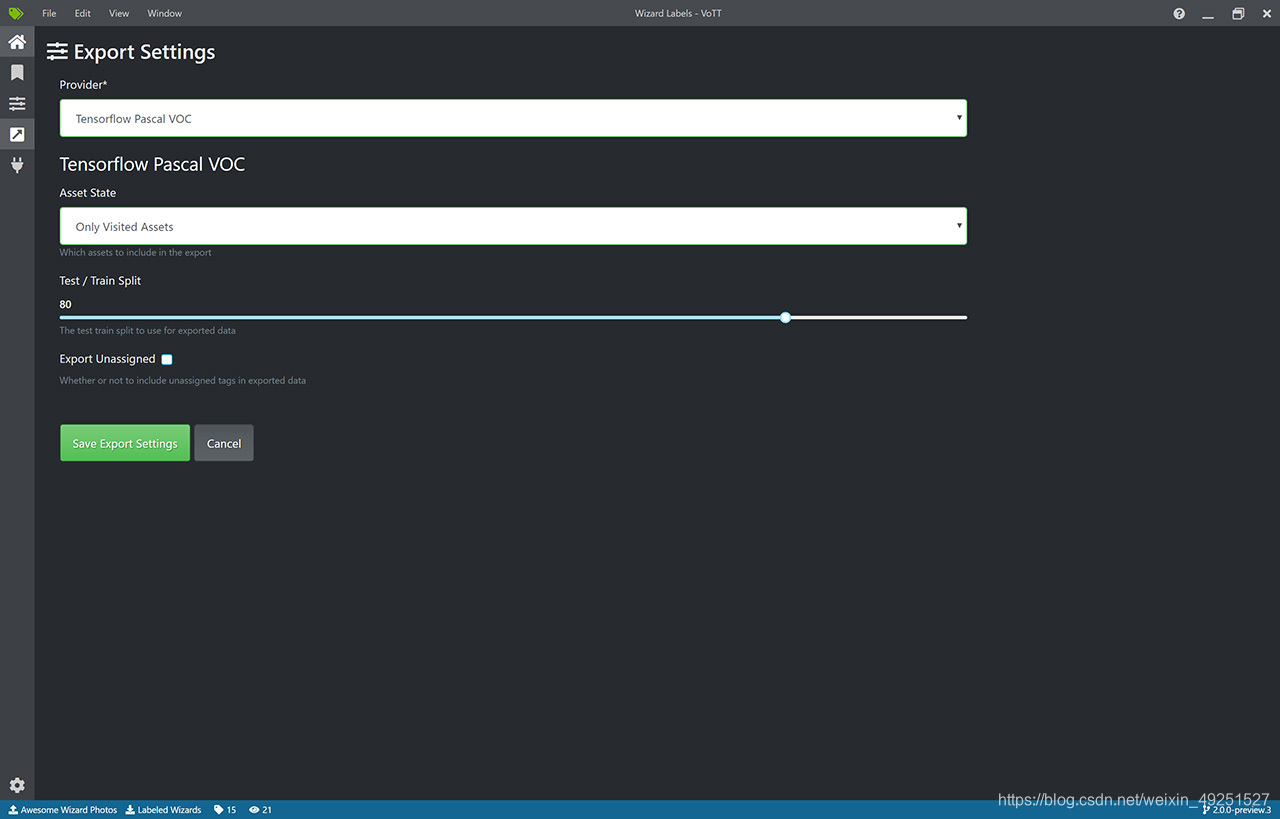Click the Export arrow icon in sidebar
Viewport: 1280px width, 819px height.
click(x=17, y=134)
